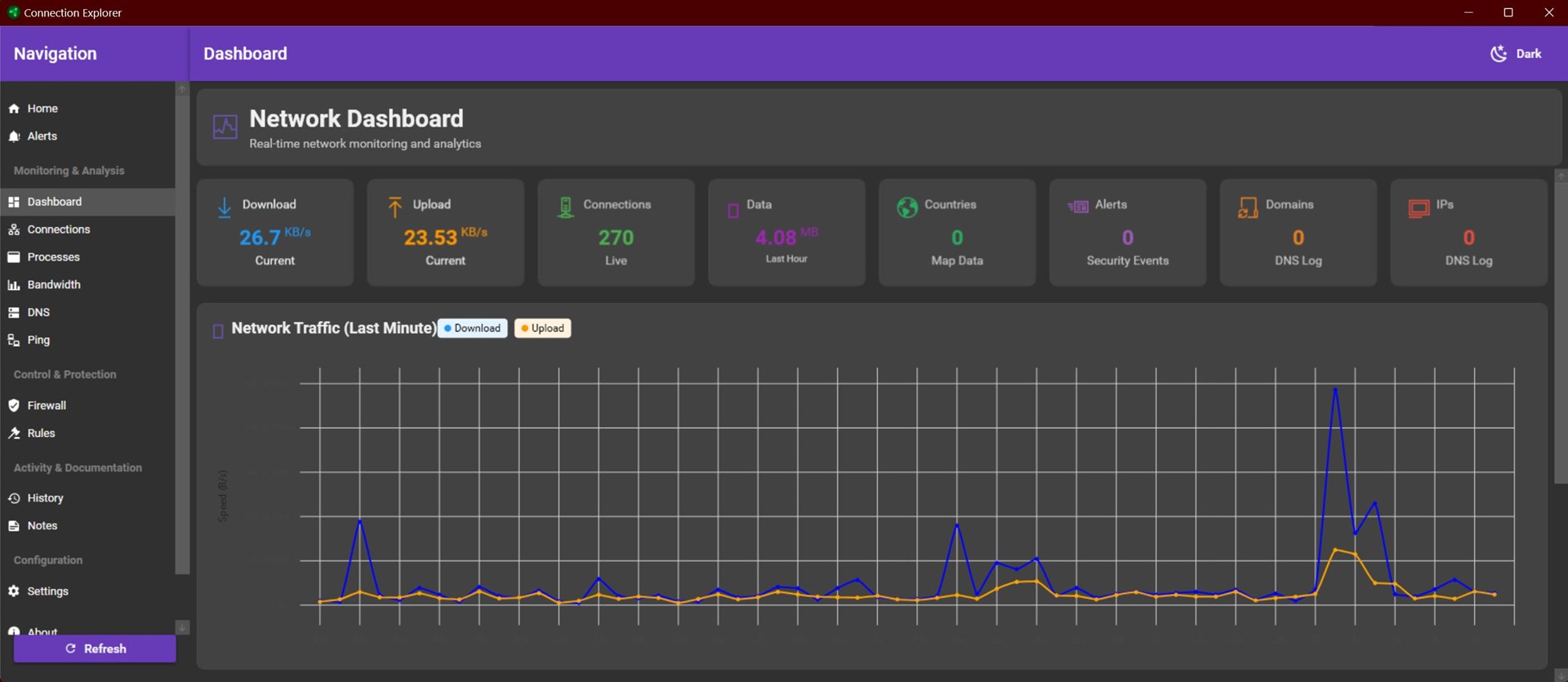Toggle the Upload series legend chip
Image resolution: width=1568 pixels, height=682 pixels.
coord(542,328)
